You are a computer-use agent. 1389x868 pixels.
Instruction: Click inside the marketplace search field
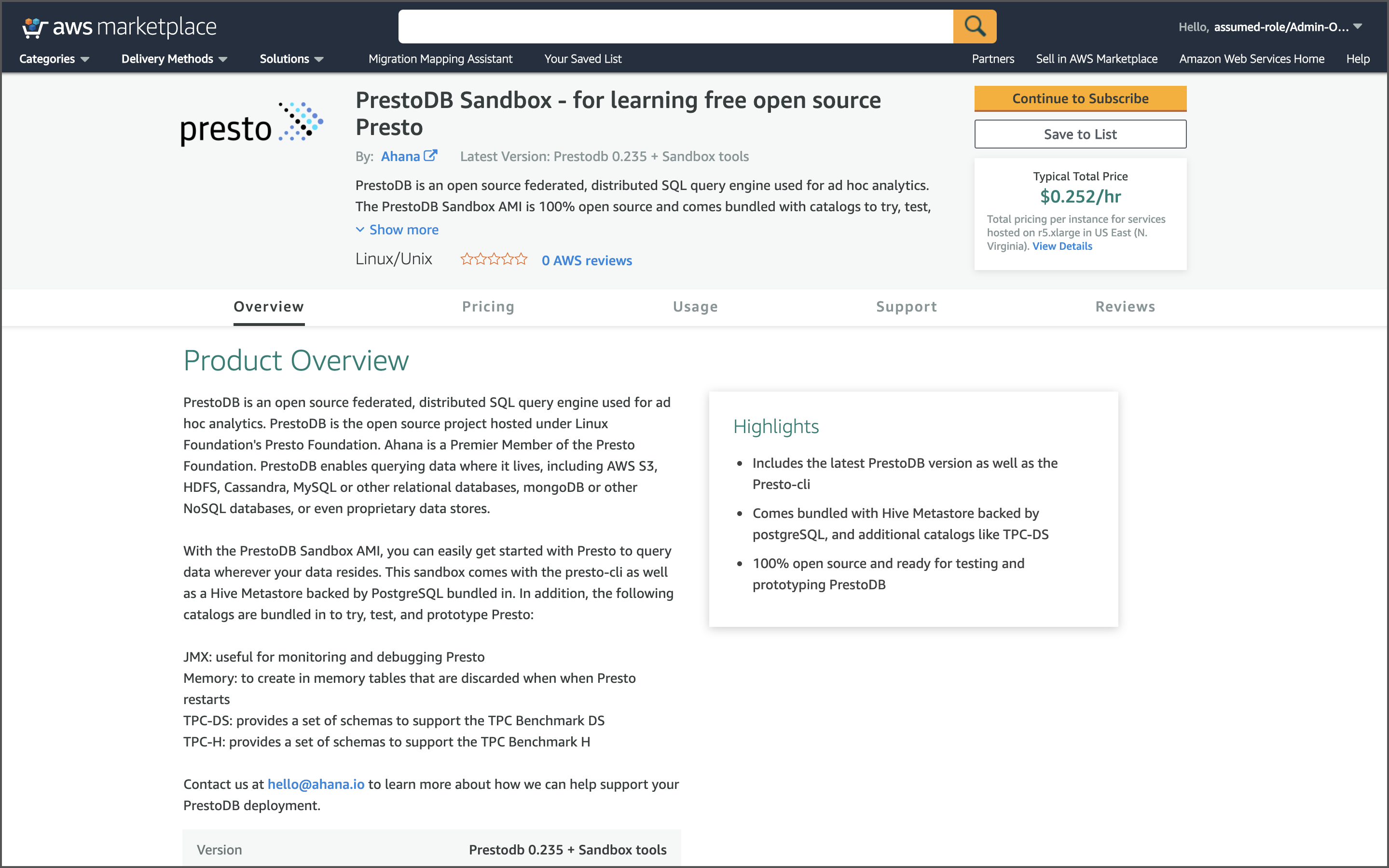pyautogui.click(x=675, y=27)
